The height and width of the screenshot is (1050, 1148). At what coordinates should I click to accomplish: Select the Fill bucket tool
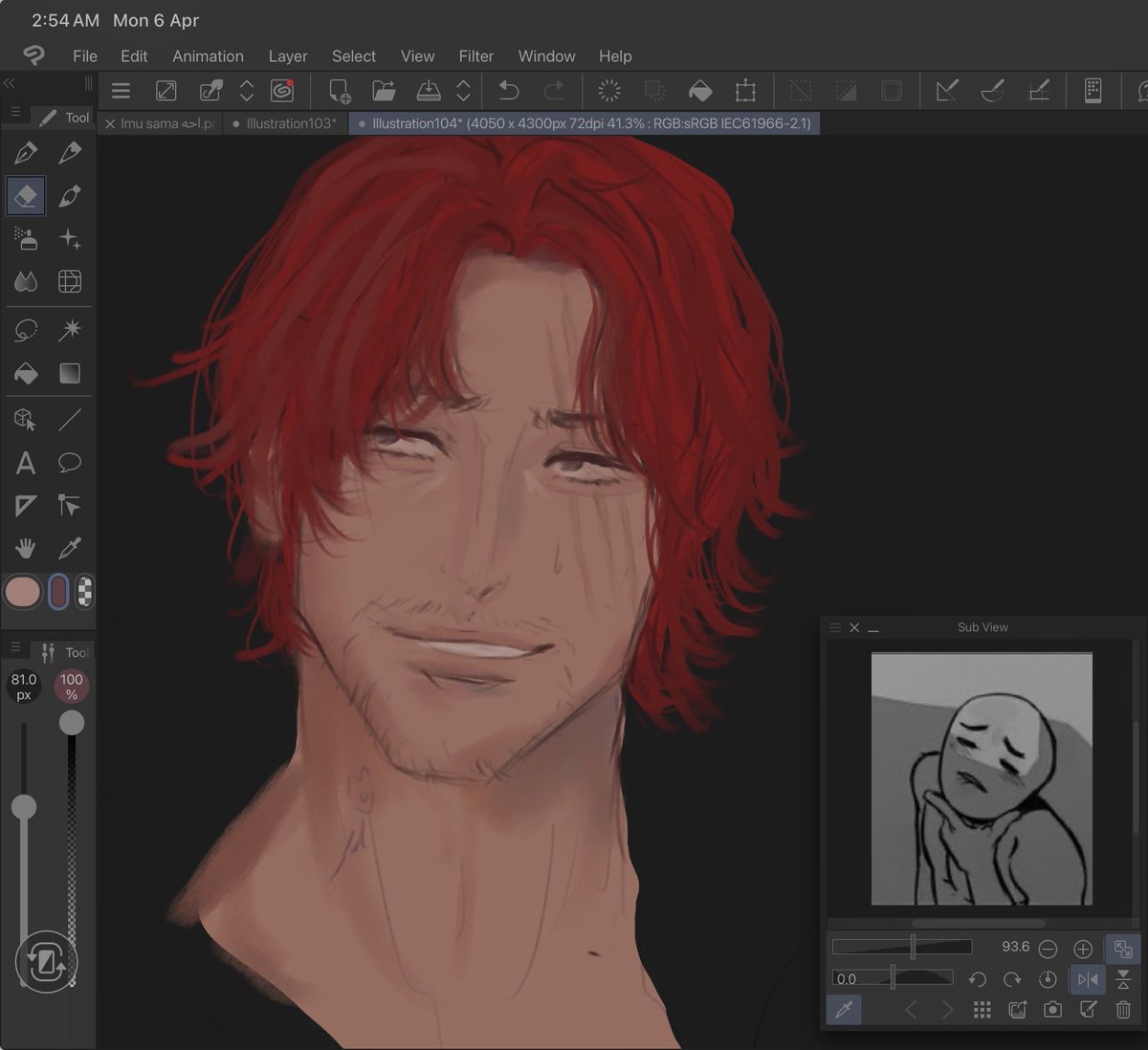26,374
